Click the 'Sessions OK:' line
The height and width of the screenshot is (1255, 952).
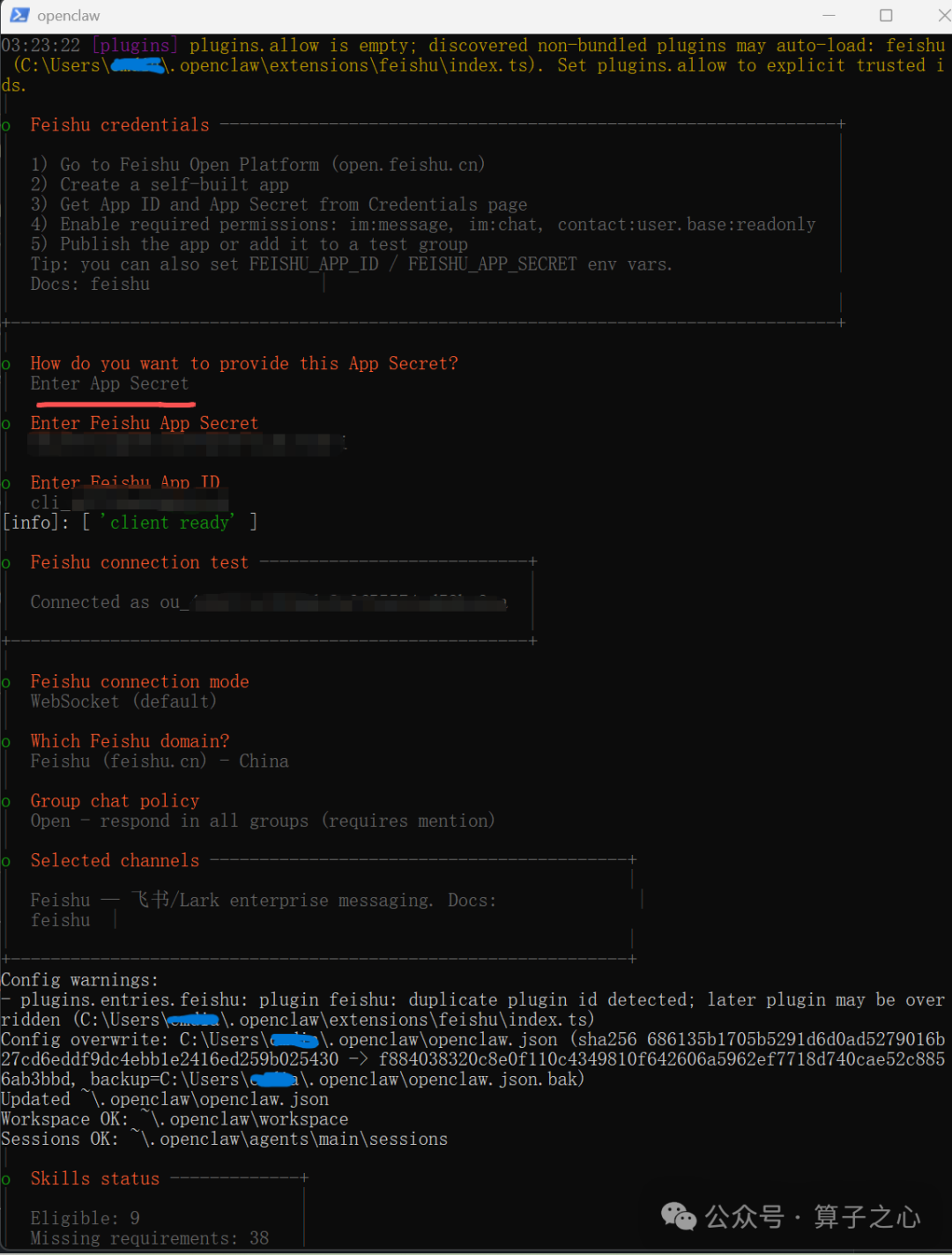pyautogui.click(x=224, y=1140)
